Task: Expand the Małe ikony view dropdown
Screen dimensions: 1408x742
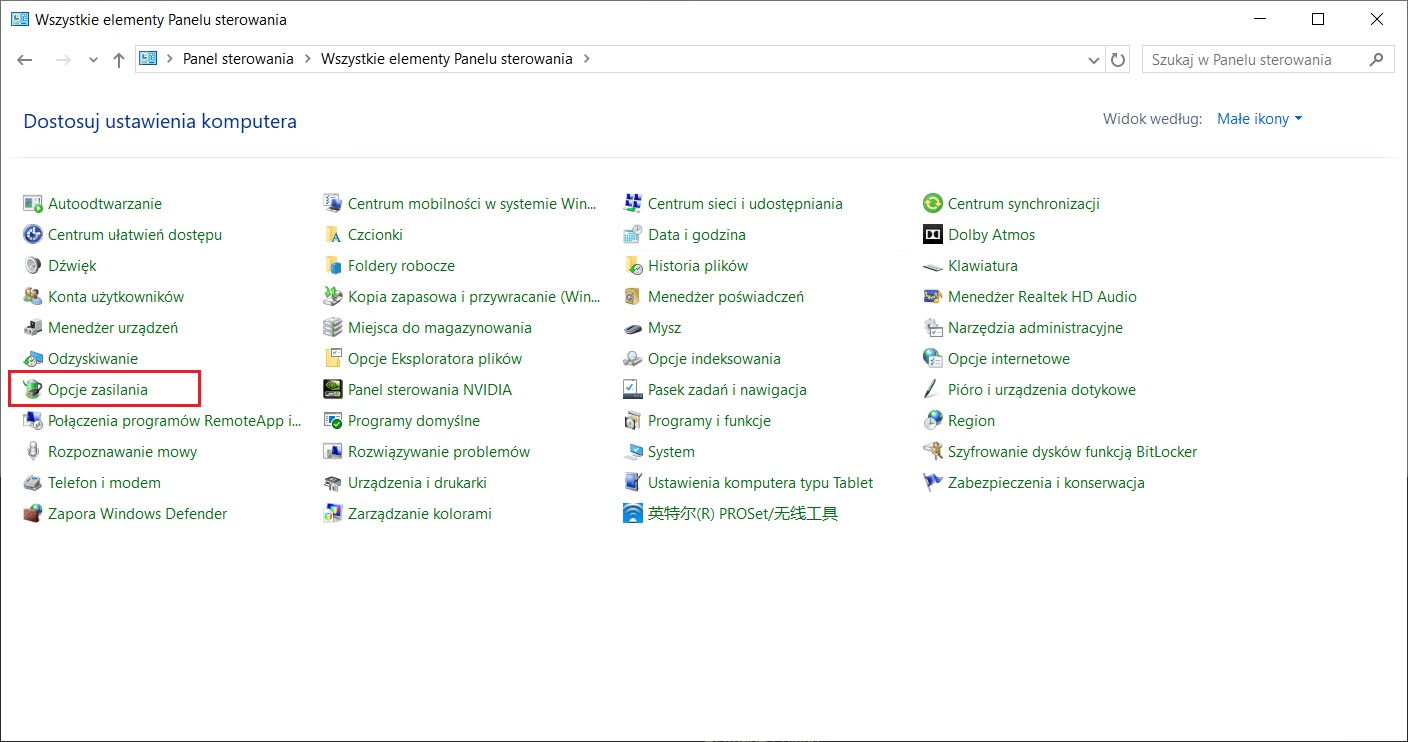Action: 1259,119
